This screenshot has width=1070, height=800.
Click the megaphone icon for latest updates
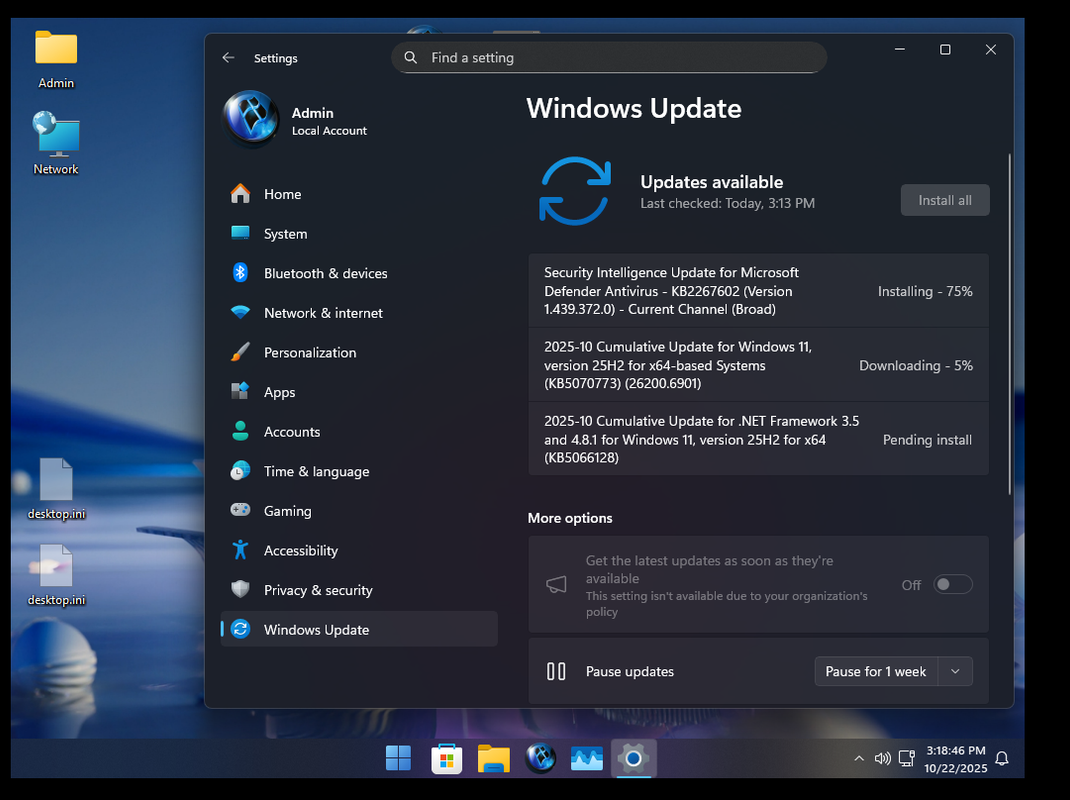tap(556, 585)
